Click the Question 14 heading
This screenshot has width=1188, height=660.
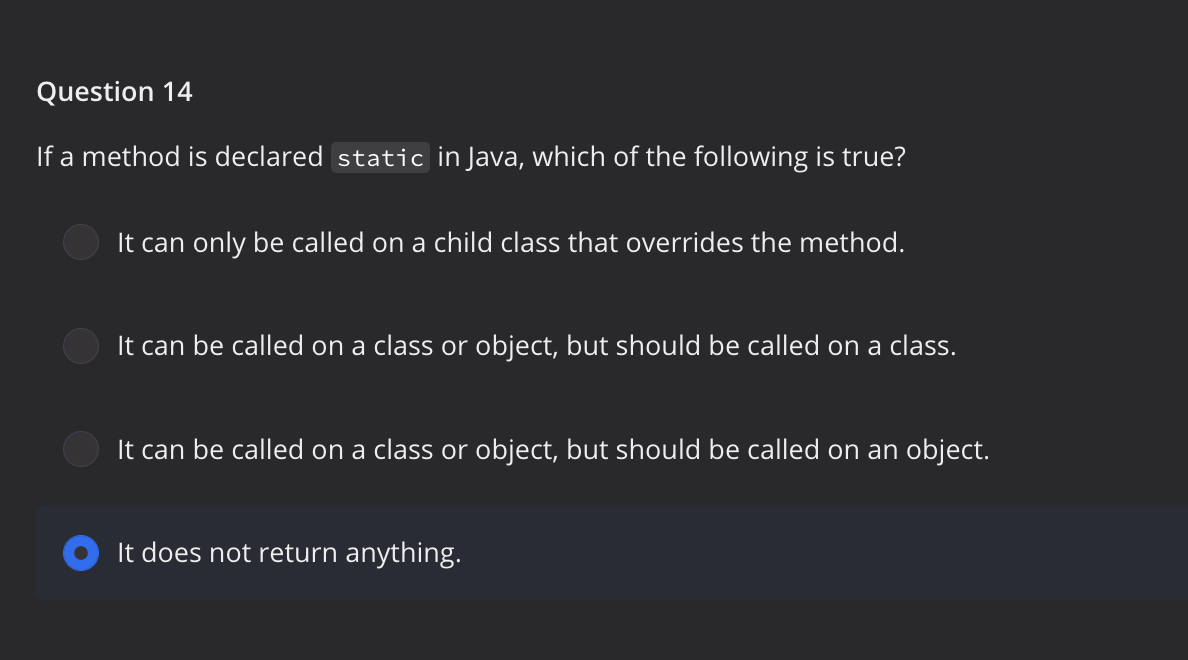tap(115, 91)
